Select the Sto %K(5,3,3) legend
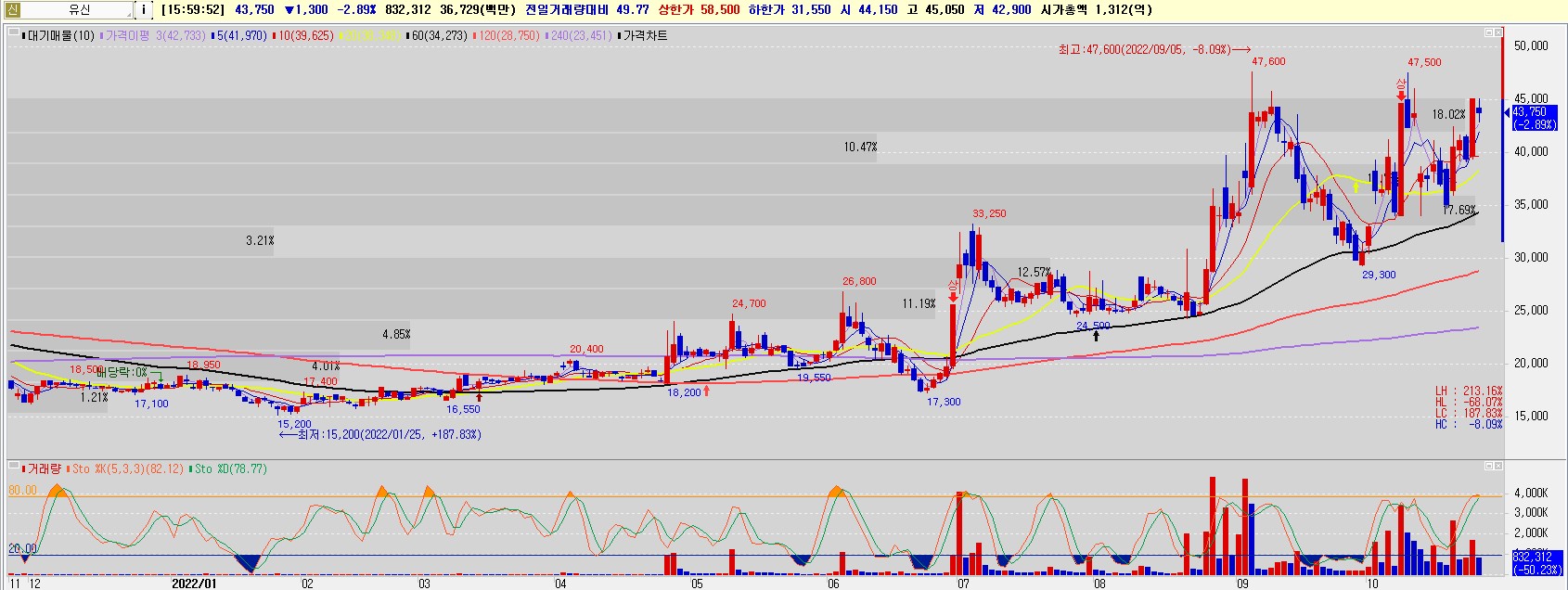The width and height of the screenshot is (1568, 590). click(126, 468)
